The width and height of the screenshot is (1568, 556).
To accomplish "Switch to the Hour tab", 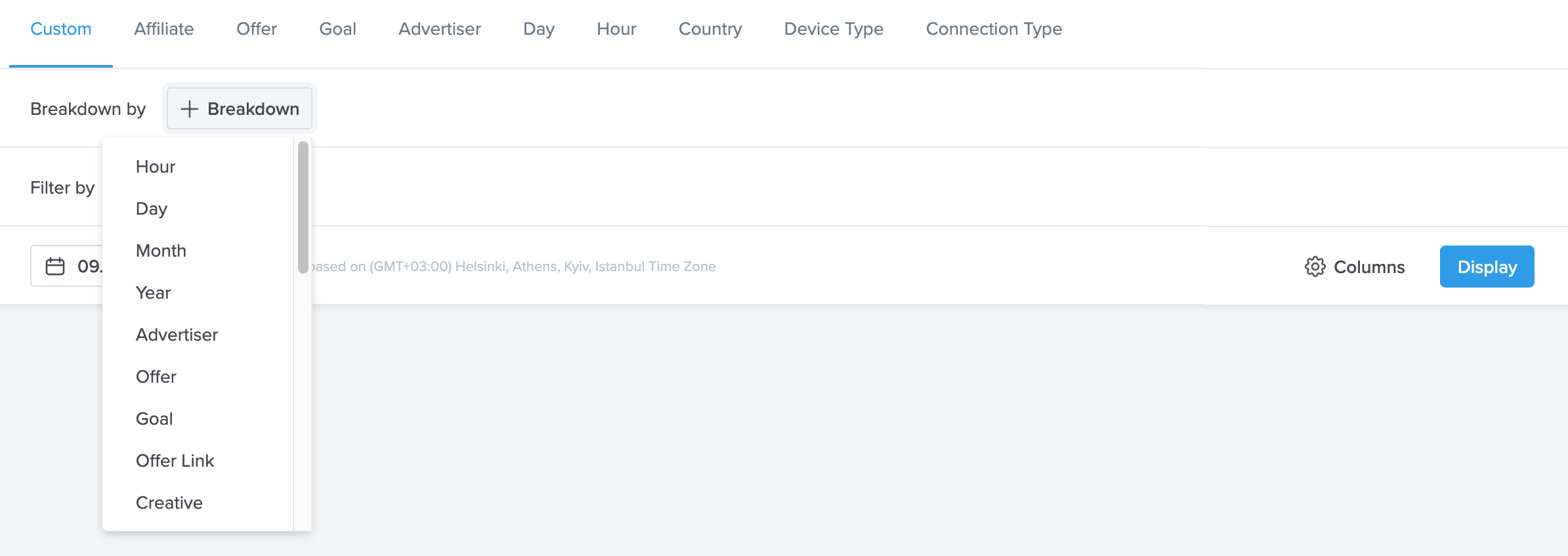I will coord(616,29).
